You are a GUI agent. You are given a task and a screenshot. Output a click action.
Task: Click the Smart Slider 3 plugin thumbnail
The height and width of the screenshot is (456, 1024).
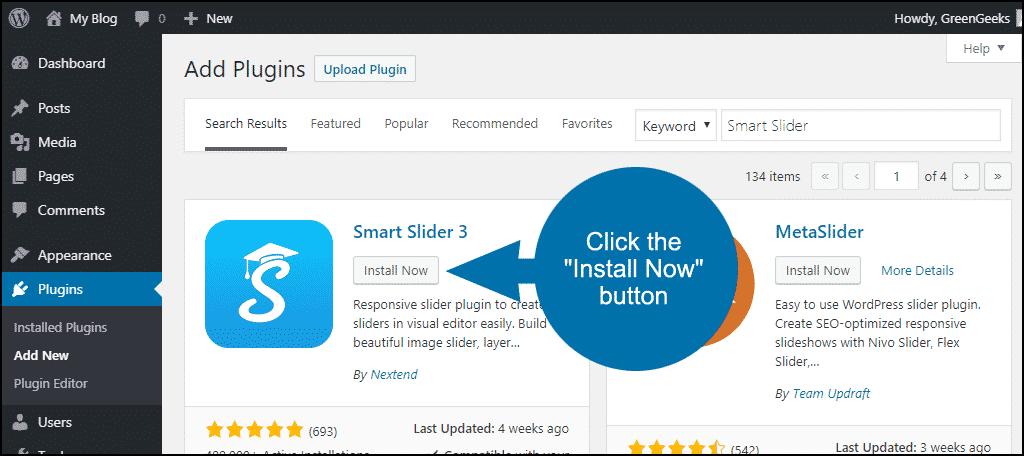[x=269, y=284]
